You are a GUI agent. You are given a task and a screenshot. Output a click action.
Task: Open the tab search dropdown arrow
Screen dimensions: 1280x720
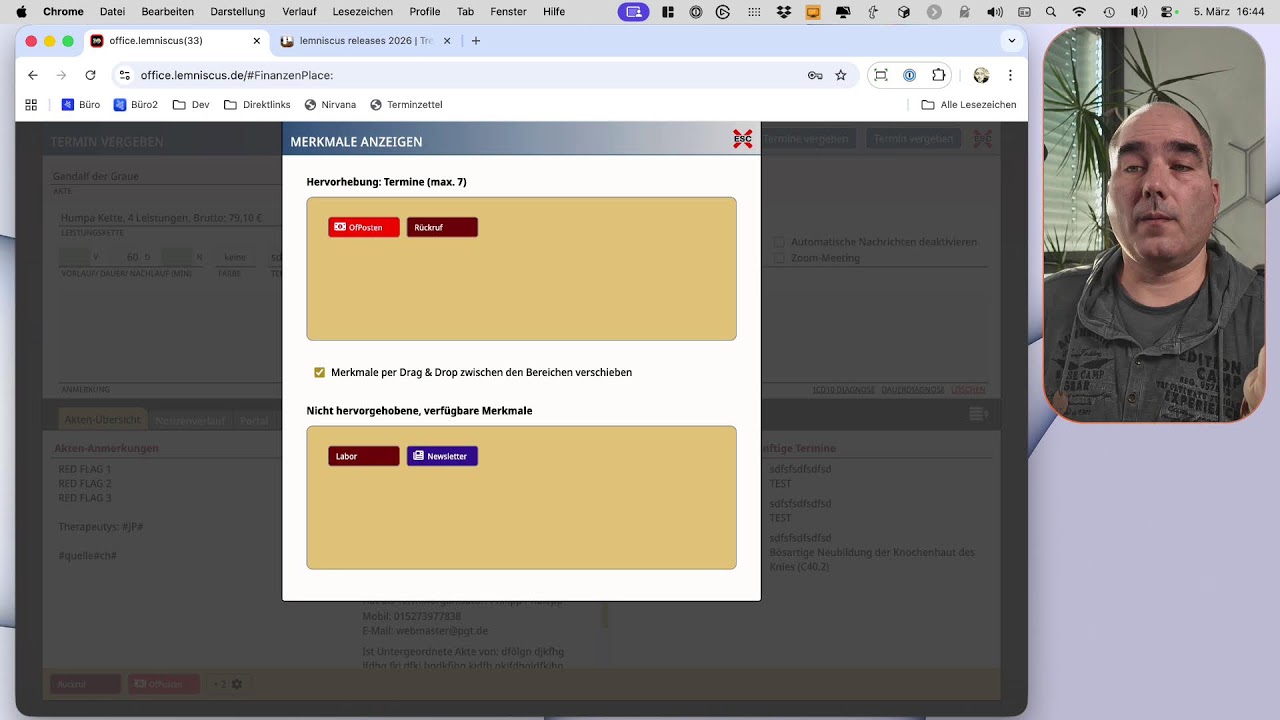click(1012, 41)
